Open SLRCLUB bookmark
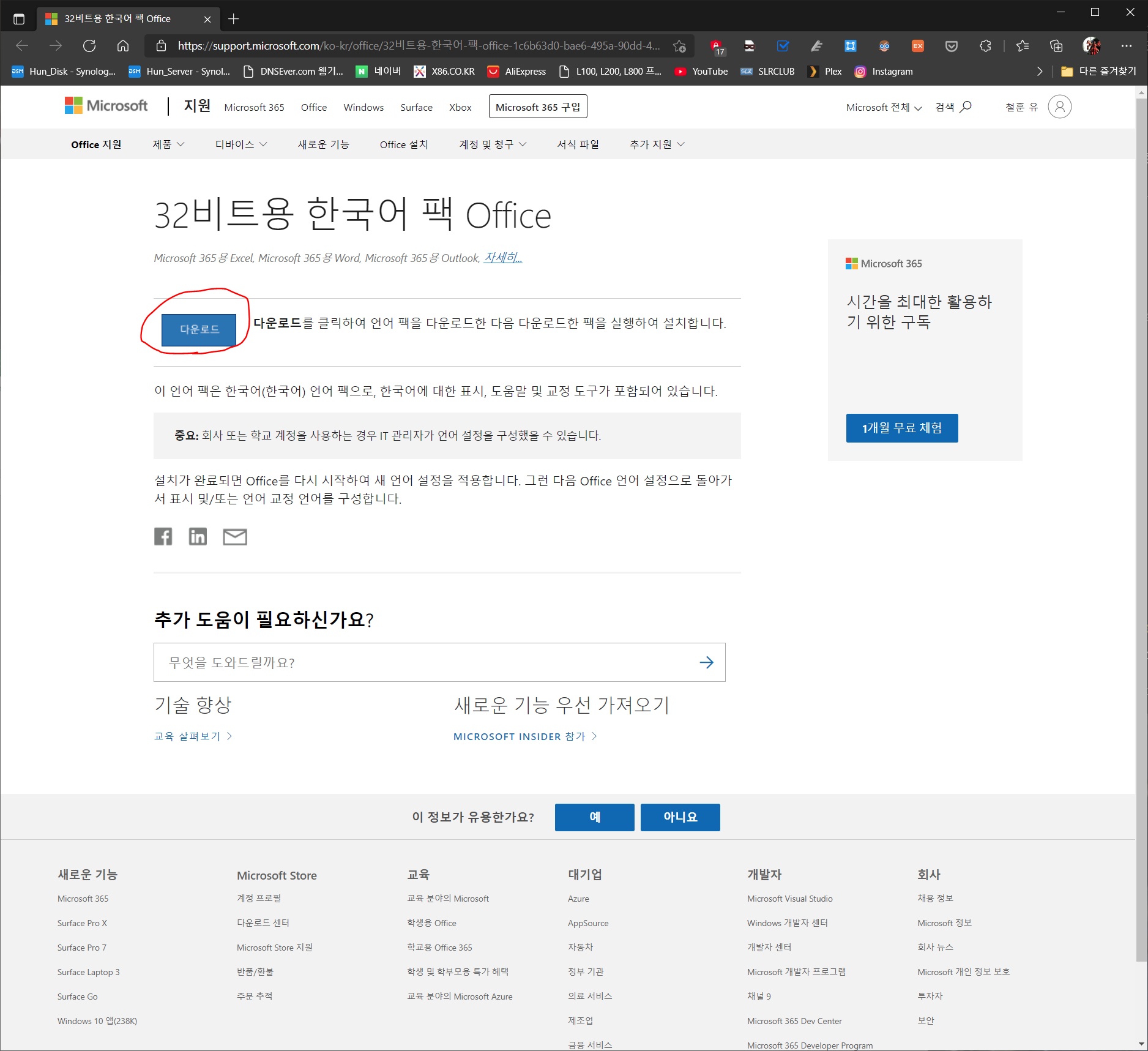Screen dimensions: 1148x1051 pyautogui.click(x=767, y=72)
